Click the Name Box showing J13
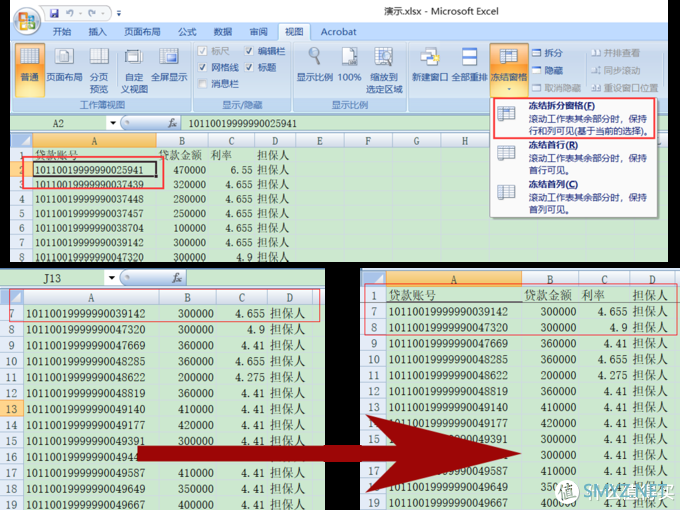The width and height of the screenshot is (680, 510). pos(52,278)
